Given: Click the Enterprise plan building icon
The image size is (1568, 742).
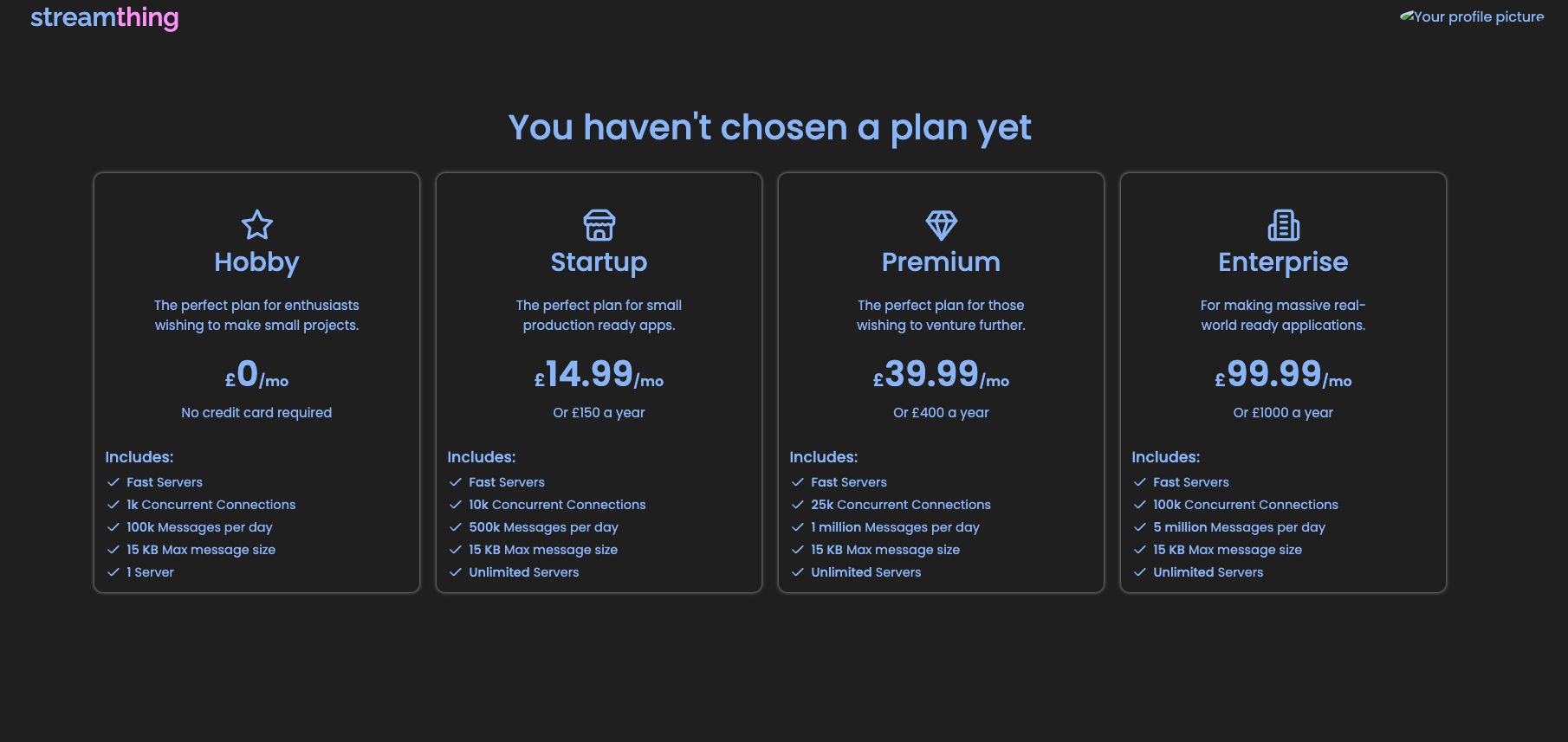Looking at the screenshot, I should (x=1283, y=225).
